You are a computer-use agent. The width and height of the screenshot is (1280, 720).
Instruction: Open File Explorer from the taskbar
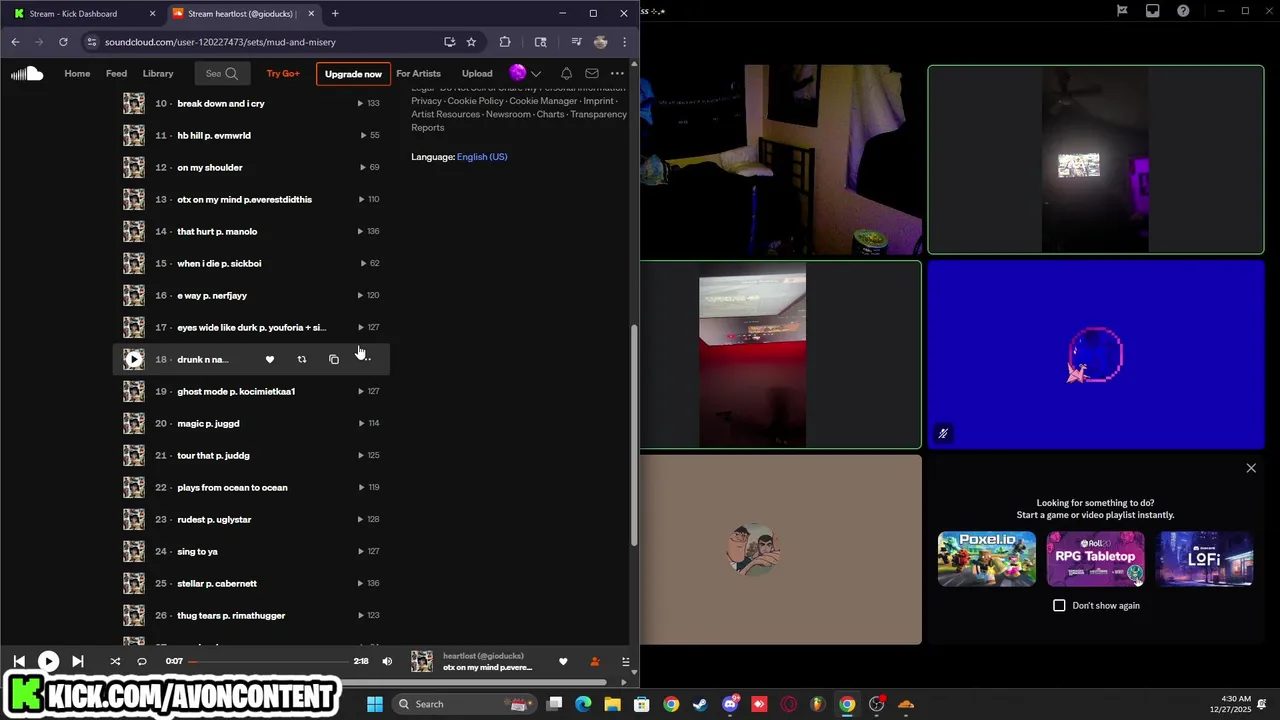tap(612, 704)
